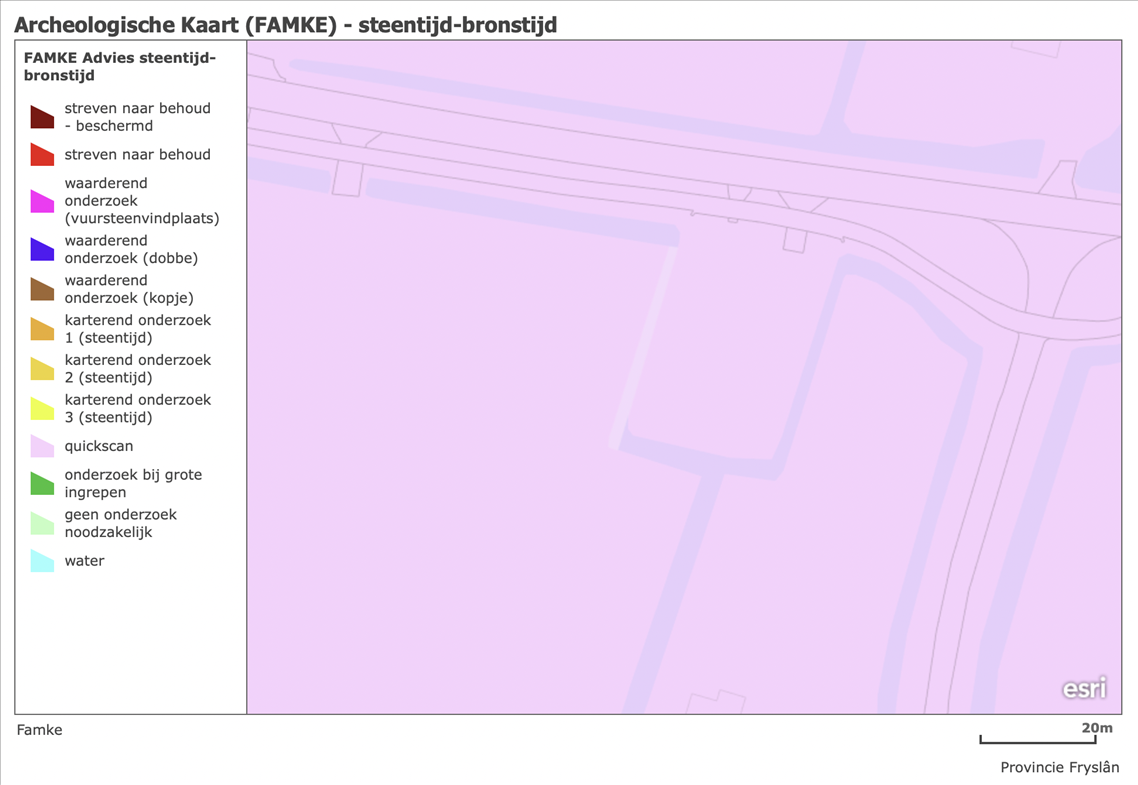1138x785 pixels.
Task: Select the brown 'kopje' legend swatch
Action: [x=42, y=289]
